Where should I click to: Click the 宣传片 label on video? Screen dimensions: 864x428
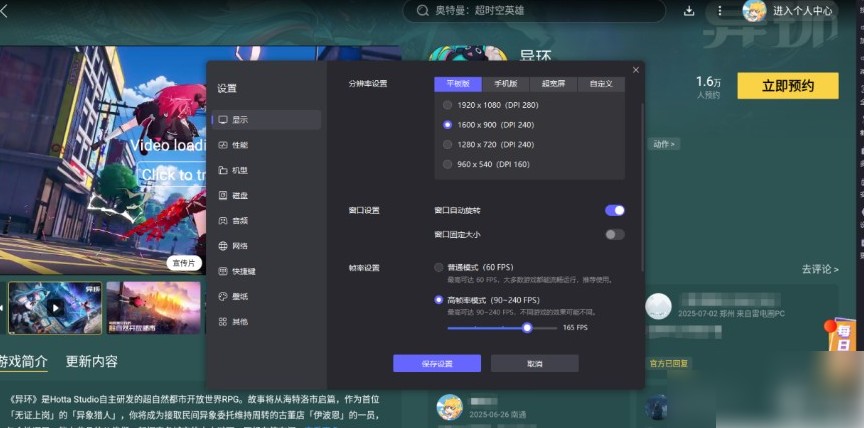coord(184,263)
